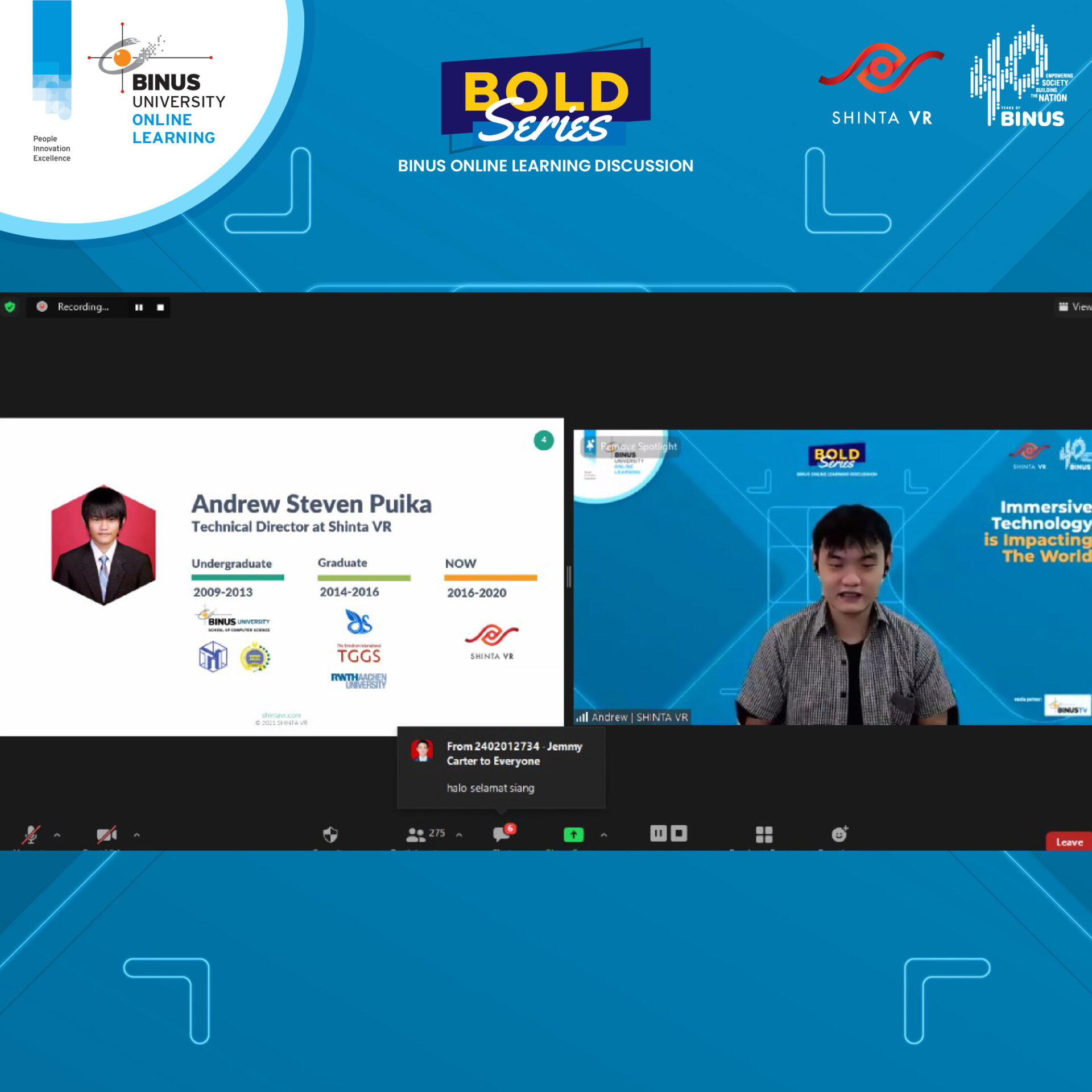Image resolution: width=1092 pixels, height=1092 pixels.
Task: Expand the video settings chevron
Action: 136,835
